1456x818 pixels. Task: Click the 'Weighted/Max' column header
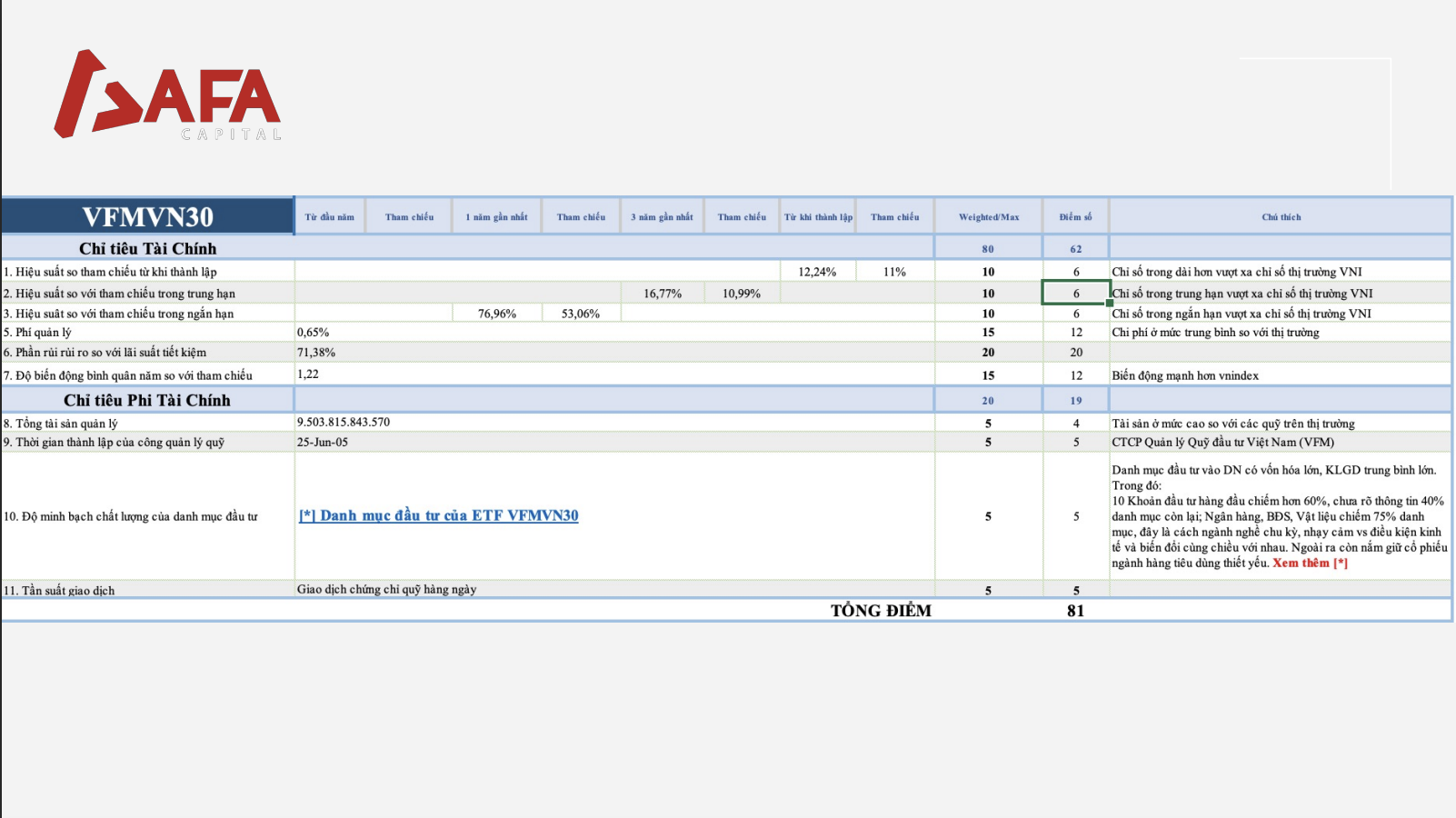[x=989, y=217]
